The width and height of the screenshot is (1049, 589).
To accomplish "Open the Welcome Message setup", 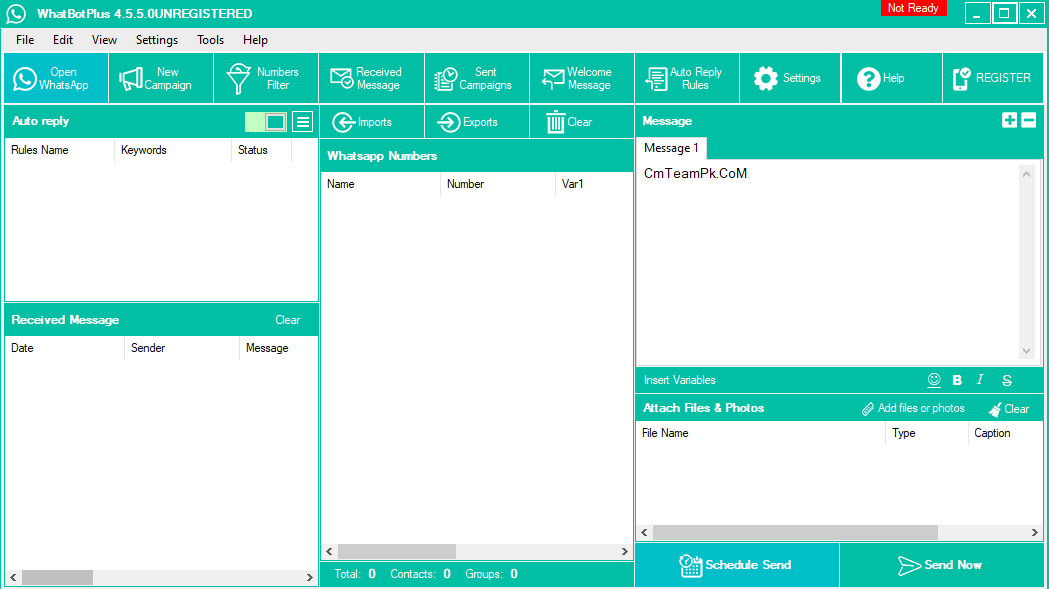I will coord(582,78).
